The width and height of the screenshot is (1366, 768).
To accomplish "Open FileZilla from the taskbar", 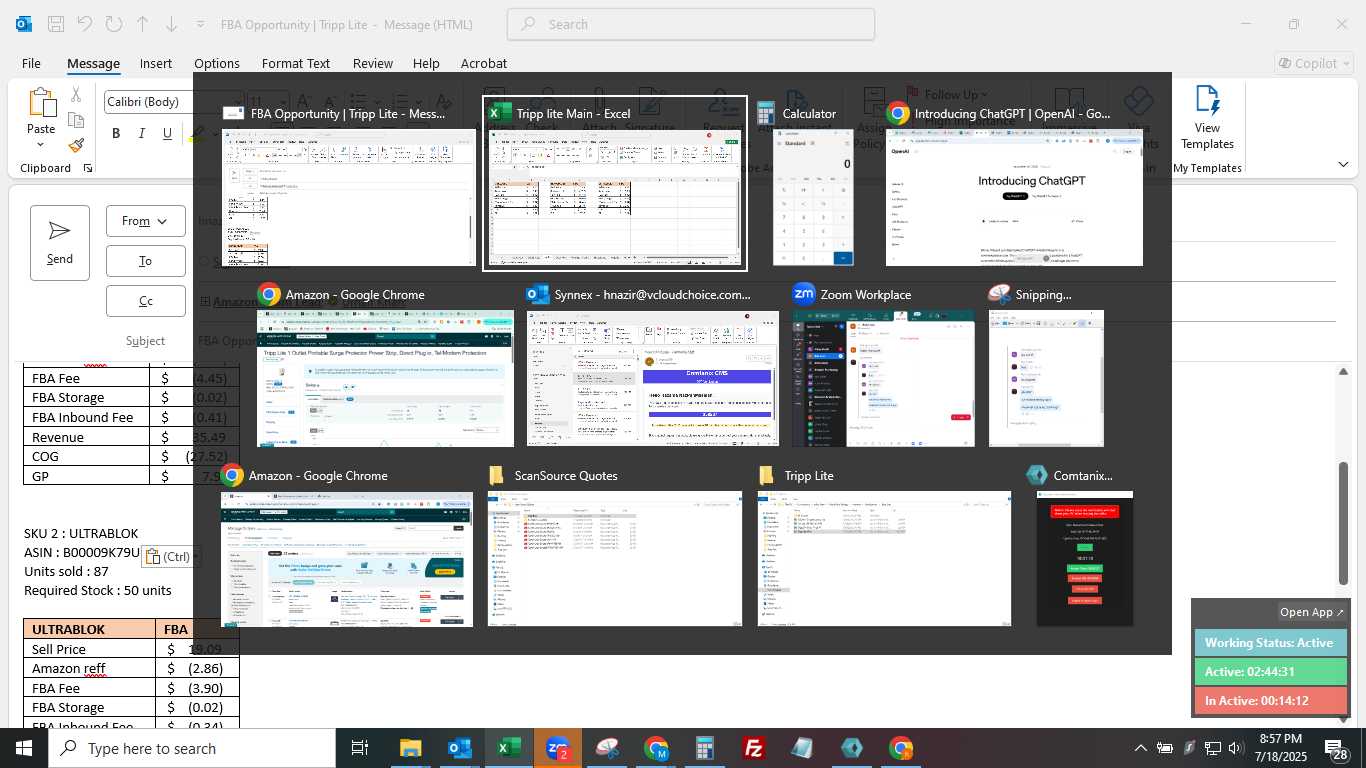I will point(754,748).
